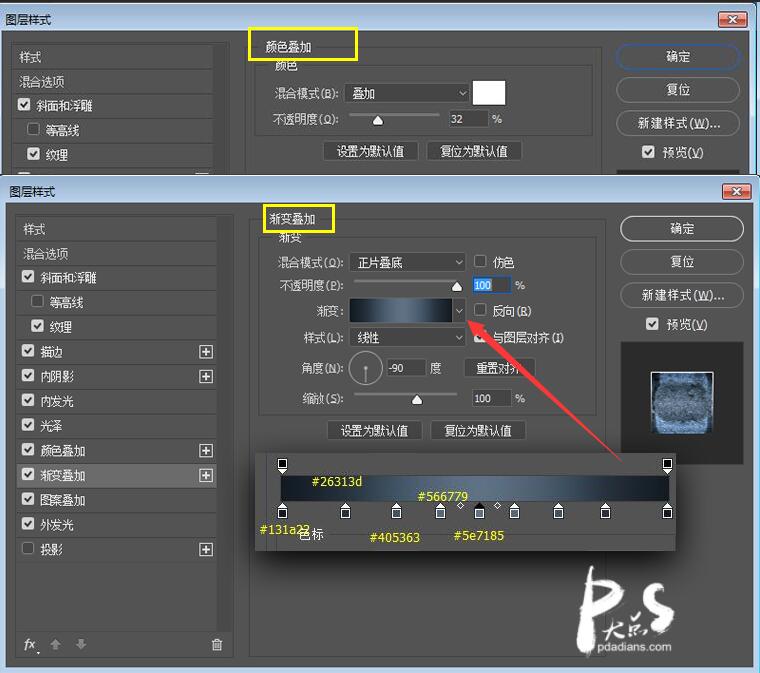Add another 颜色叠加 effect plus icon
This screenshot has width=760, height=673.
pyautogui.click(x=206, y=451)
